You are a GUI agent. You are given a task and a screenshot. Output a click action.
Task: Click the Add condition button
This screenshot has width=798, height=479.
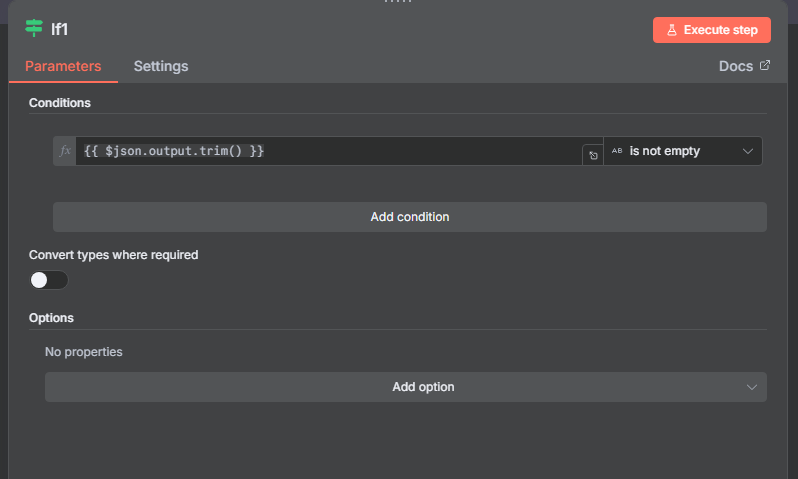point(409,216)
